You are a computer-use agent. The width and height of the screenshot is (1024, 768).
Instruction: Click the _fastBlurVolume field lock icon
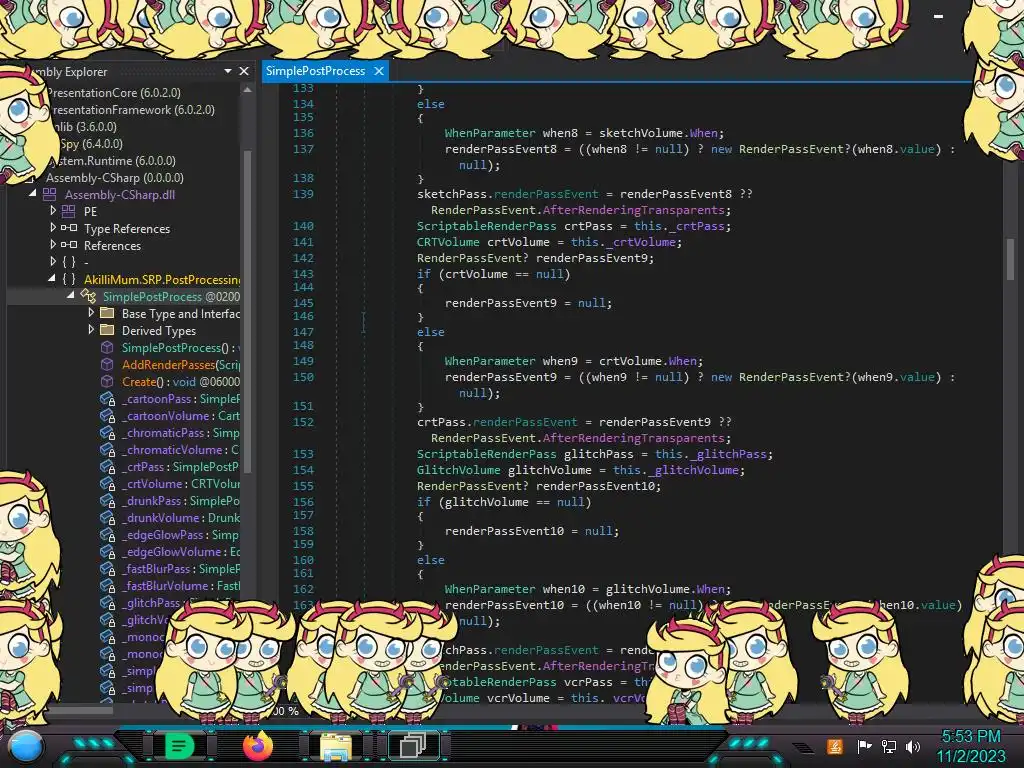click(108, 586)
